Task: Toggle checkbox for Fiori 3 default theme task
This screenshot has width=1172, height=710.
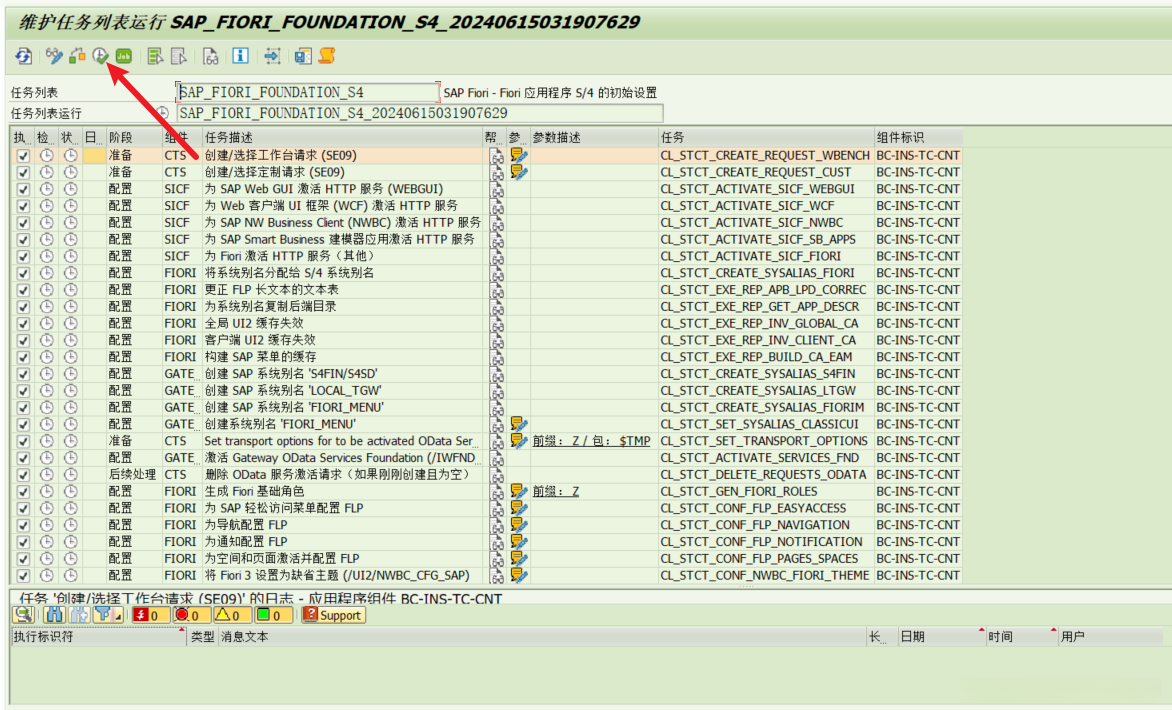Action: pos(23,575)
